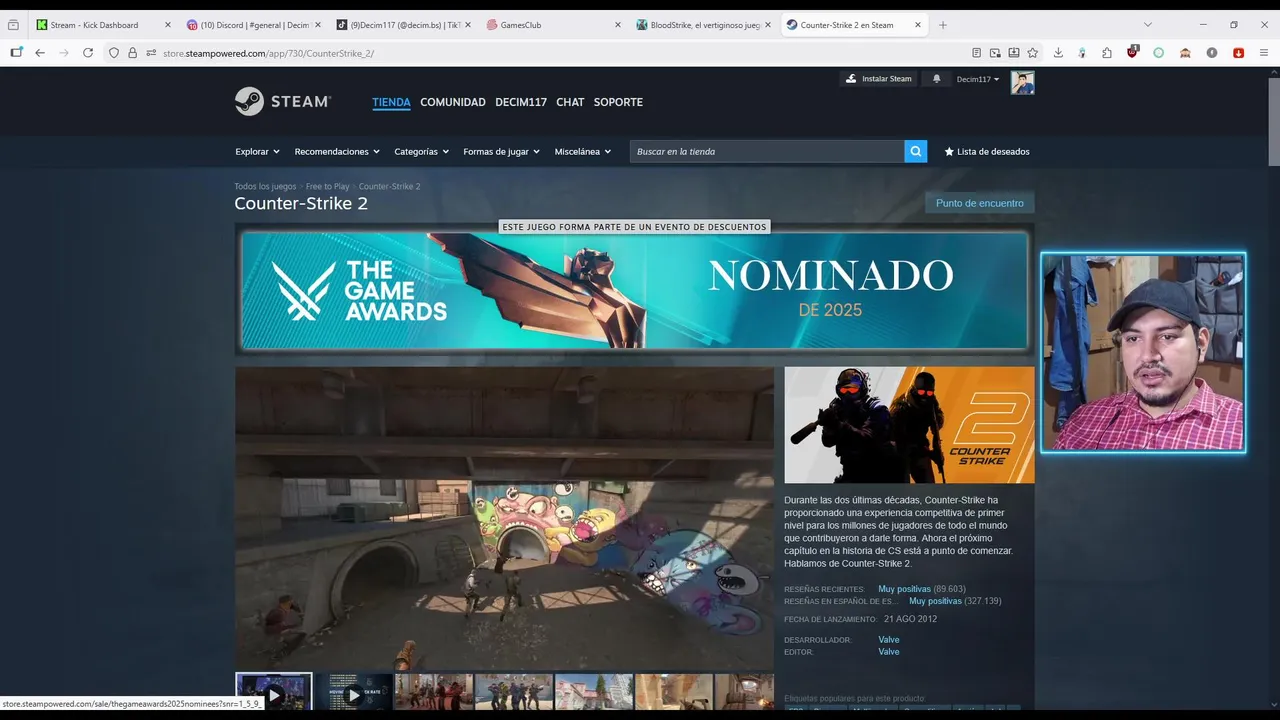Click the "21 AGO 2012" release date text
1280x720 pixels.
coord(910,619)
